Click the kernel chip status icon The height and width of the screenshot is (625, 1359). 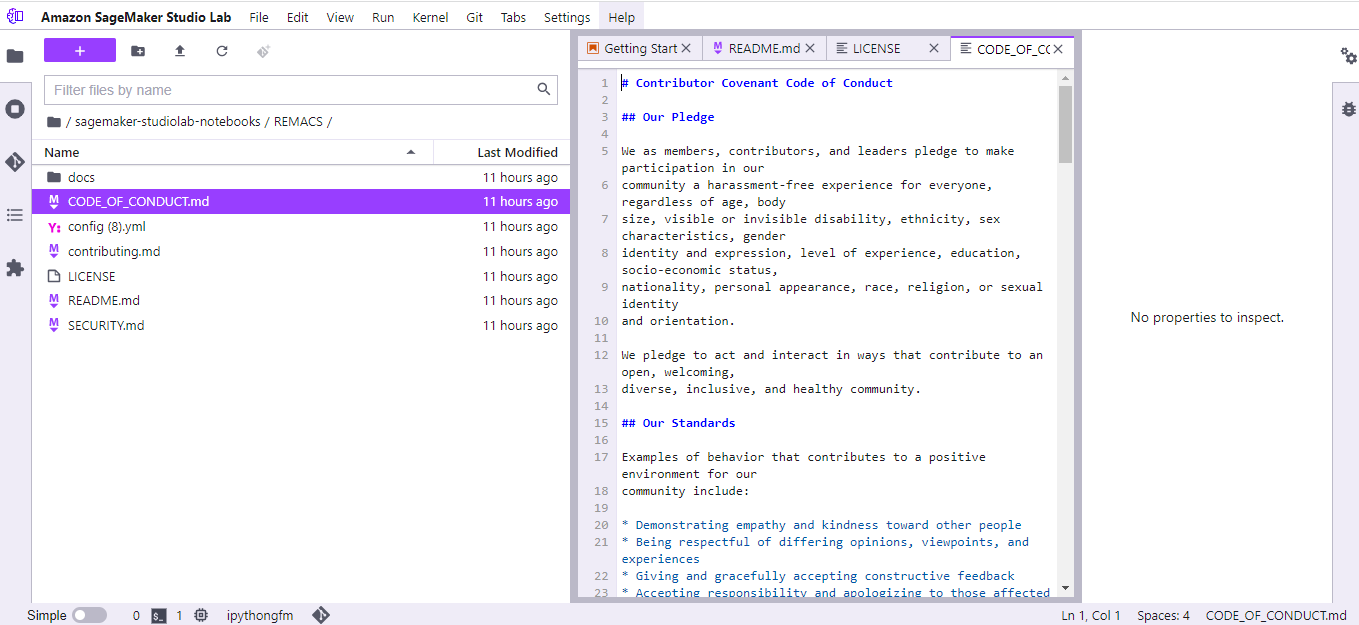[201, 616]
